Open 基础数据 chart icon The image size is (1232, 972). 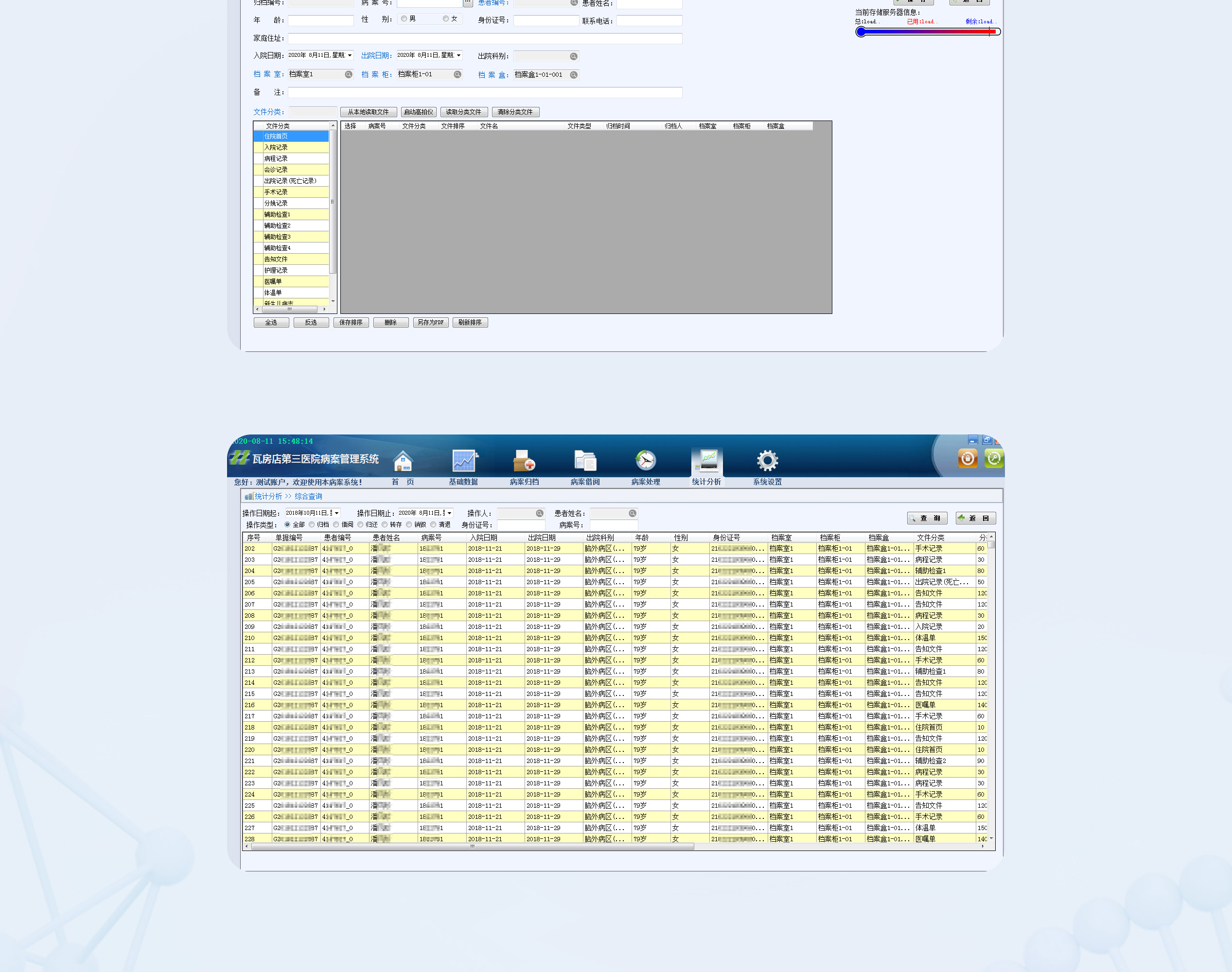464,460
